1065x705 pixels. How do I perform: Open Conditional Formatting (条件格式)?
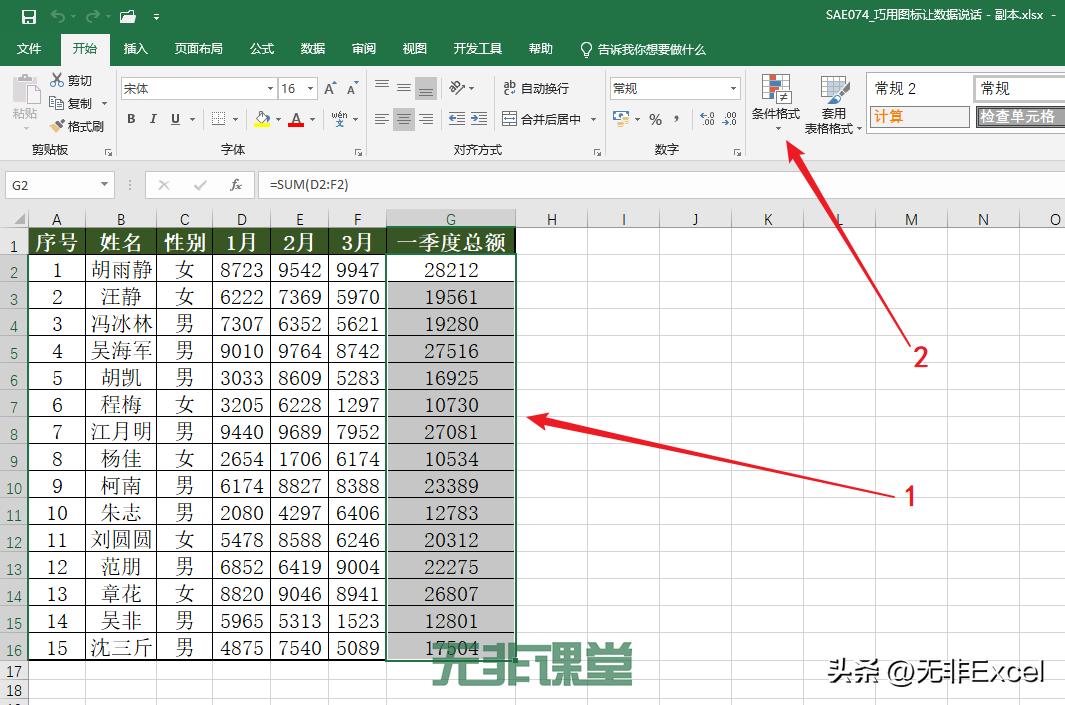[x=776, y=103]
